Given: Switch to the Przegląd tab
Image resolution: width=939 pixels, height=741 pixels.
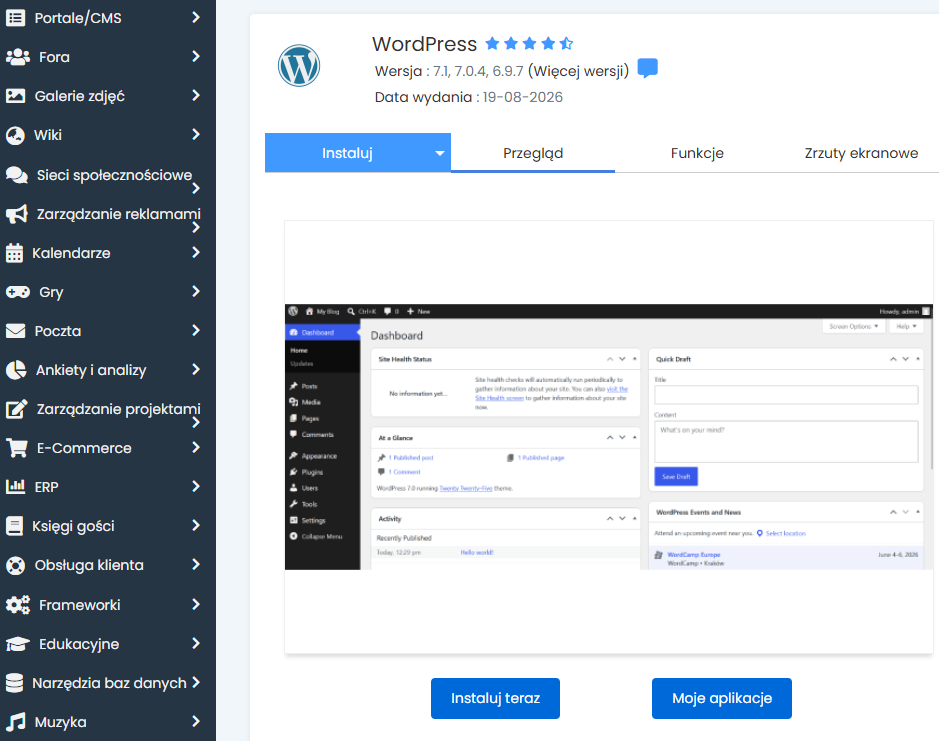Looking at the screenshot, I should (x=533, y=153).
